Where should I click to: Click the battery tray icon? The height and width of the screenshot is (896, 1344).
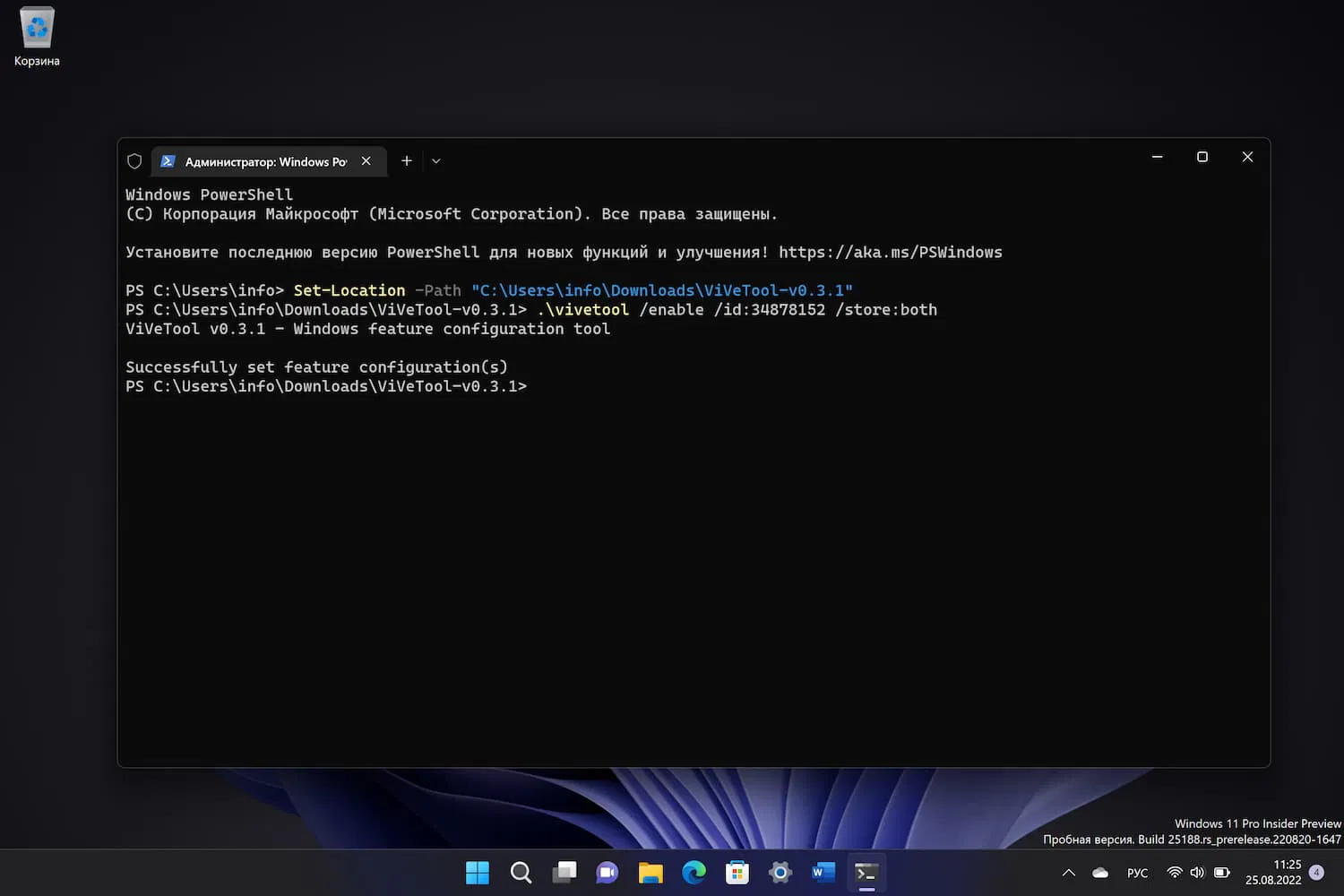(x=1222, y=873)
